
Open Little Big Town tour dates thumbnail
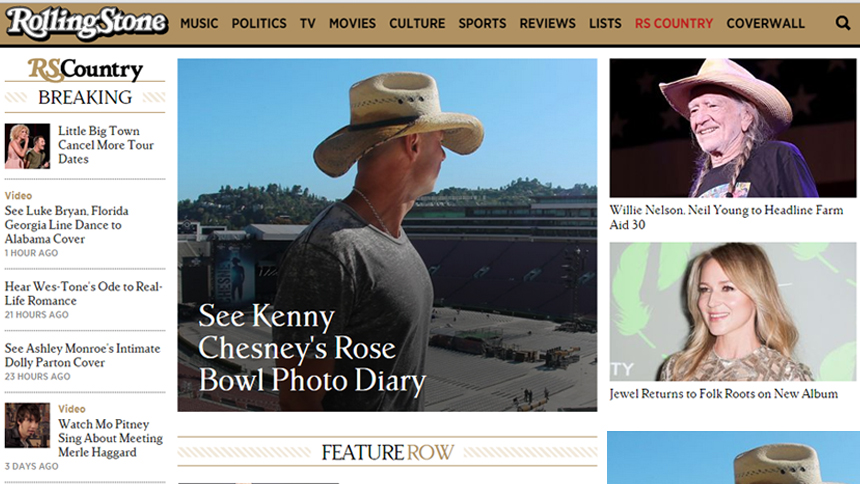point(27,146)
